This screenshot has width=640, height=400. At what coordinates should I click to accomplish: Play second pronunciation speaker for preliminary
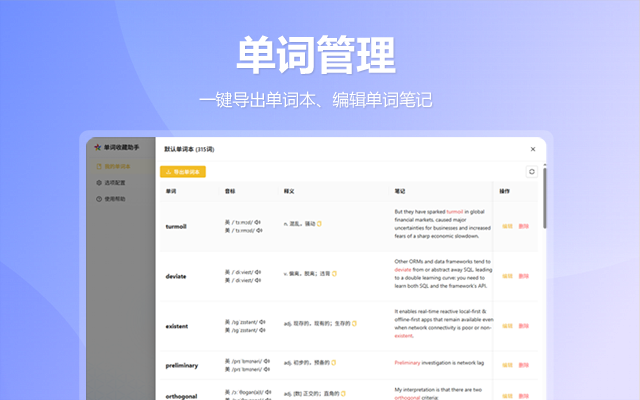tap(267, 369)
